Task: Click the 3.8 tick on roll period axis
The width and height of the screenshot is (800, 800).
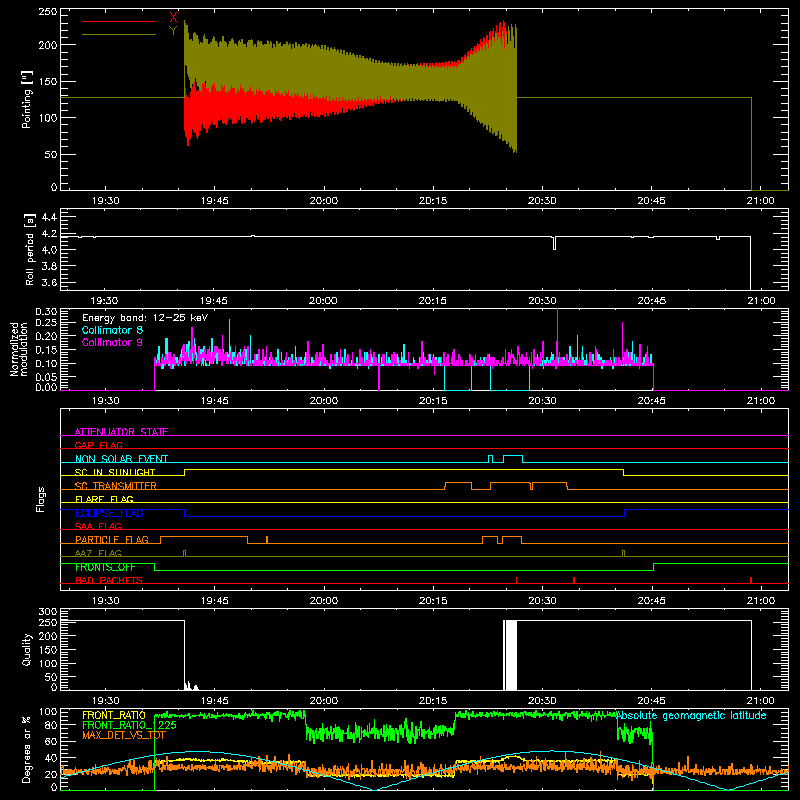Action: (x=48, y=266)
